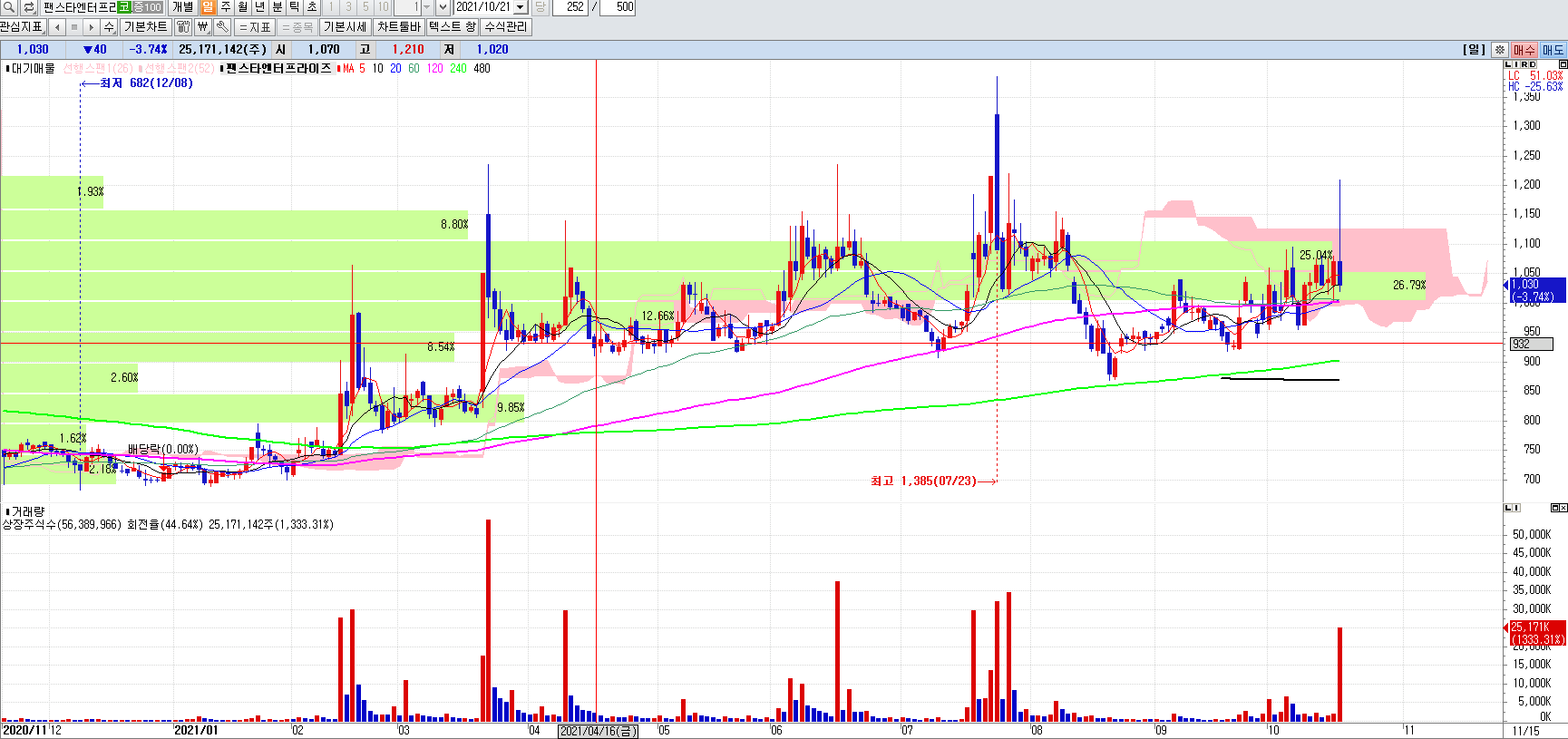Click the stock name field 팬스타엔터프라
Image resolution: width=1568 pixels, height=739 pixels.
click(x=80, y=7)
